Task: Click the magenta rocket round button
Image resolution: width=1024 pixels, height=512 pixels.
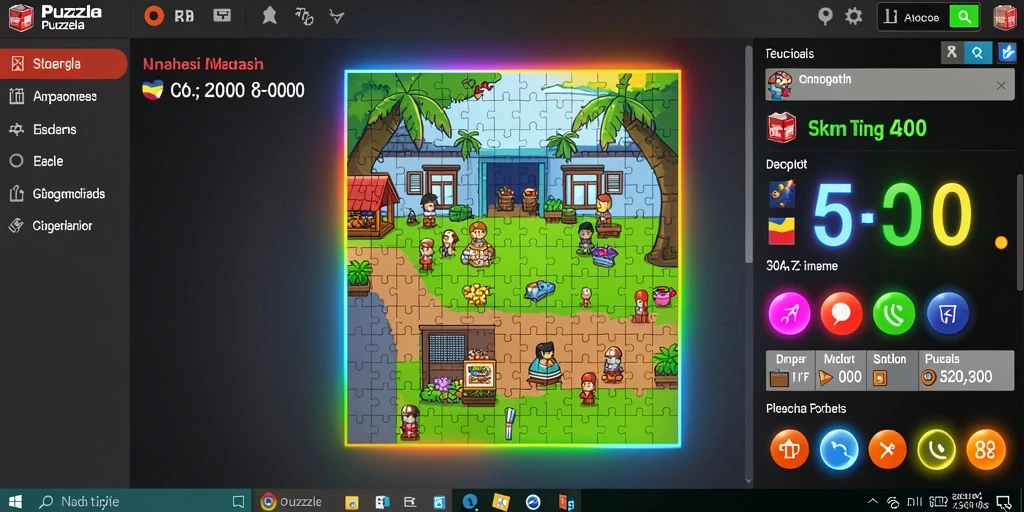Action: [790, 313]
